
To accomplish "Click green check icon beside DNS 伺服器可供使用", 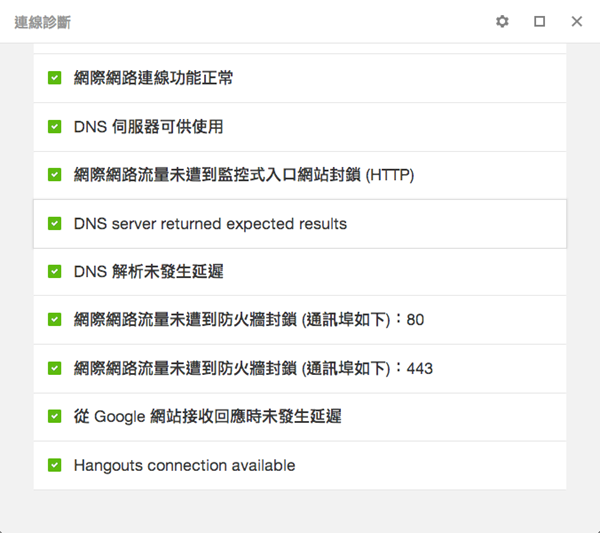I will coord(55,127).
